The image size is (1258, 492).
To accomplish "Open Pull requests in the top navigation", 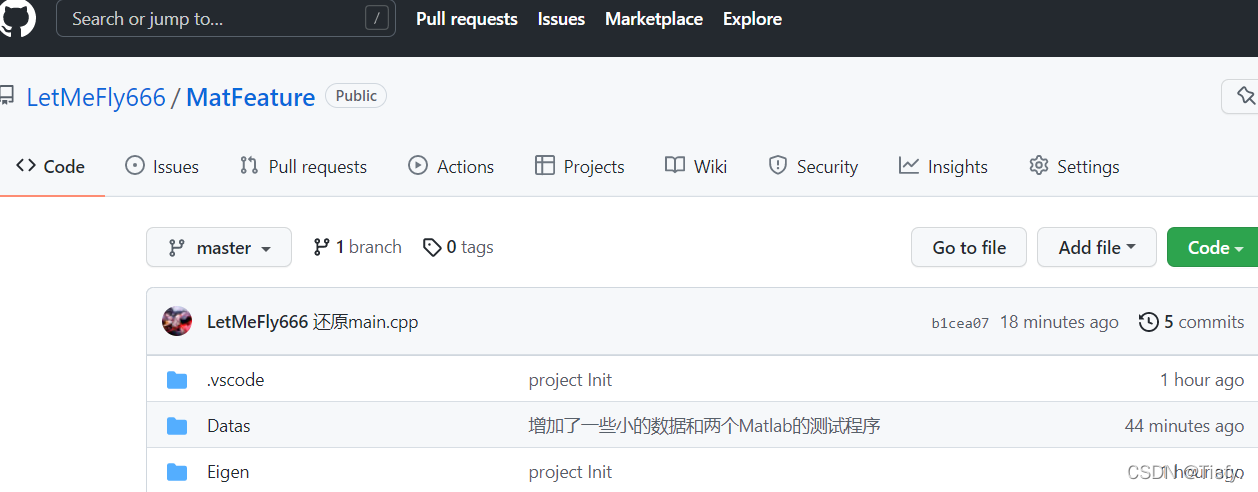I will coord(467,19).
